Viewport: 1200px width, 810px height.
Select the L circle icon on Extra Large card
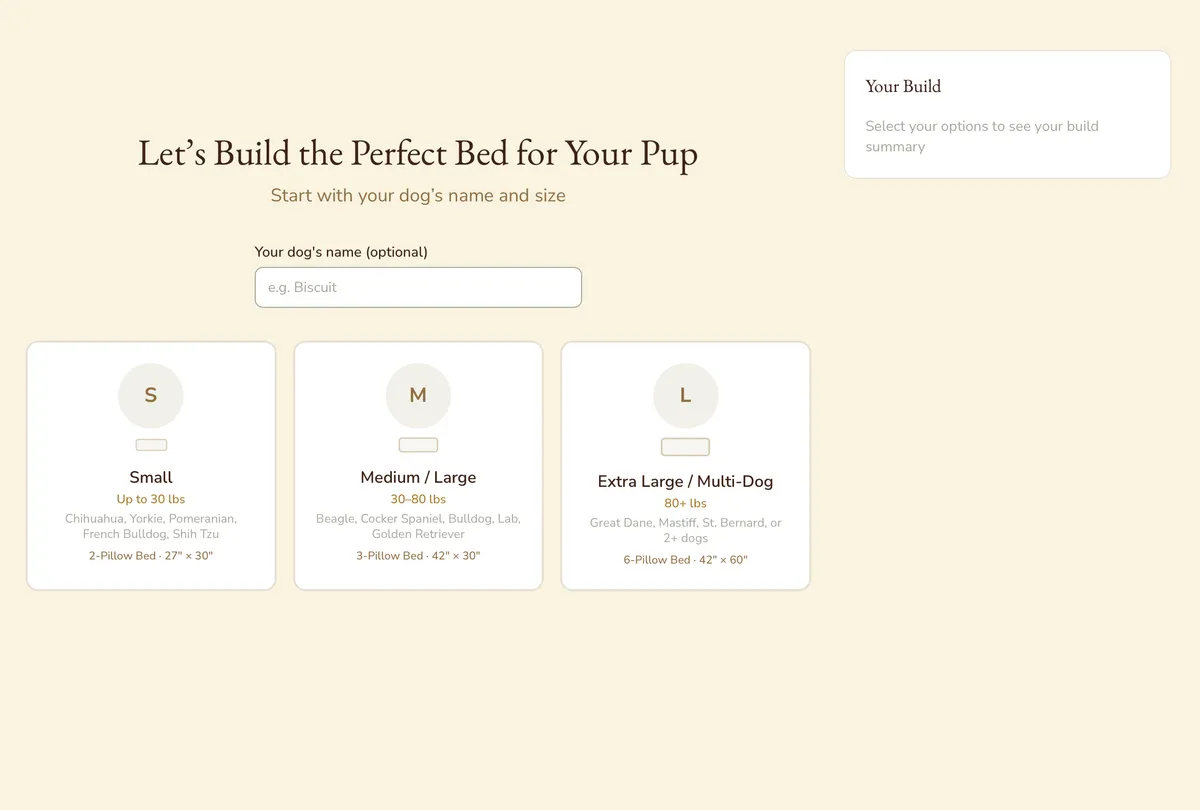coord(685,395)
